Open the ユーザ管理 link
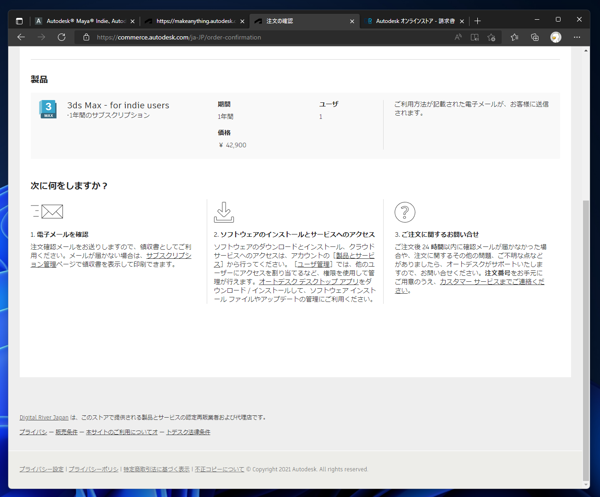The image size is (600, 497). [x=313, y=264]
